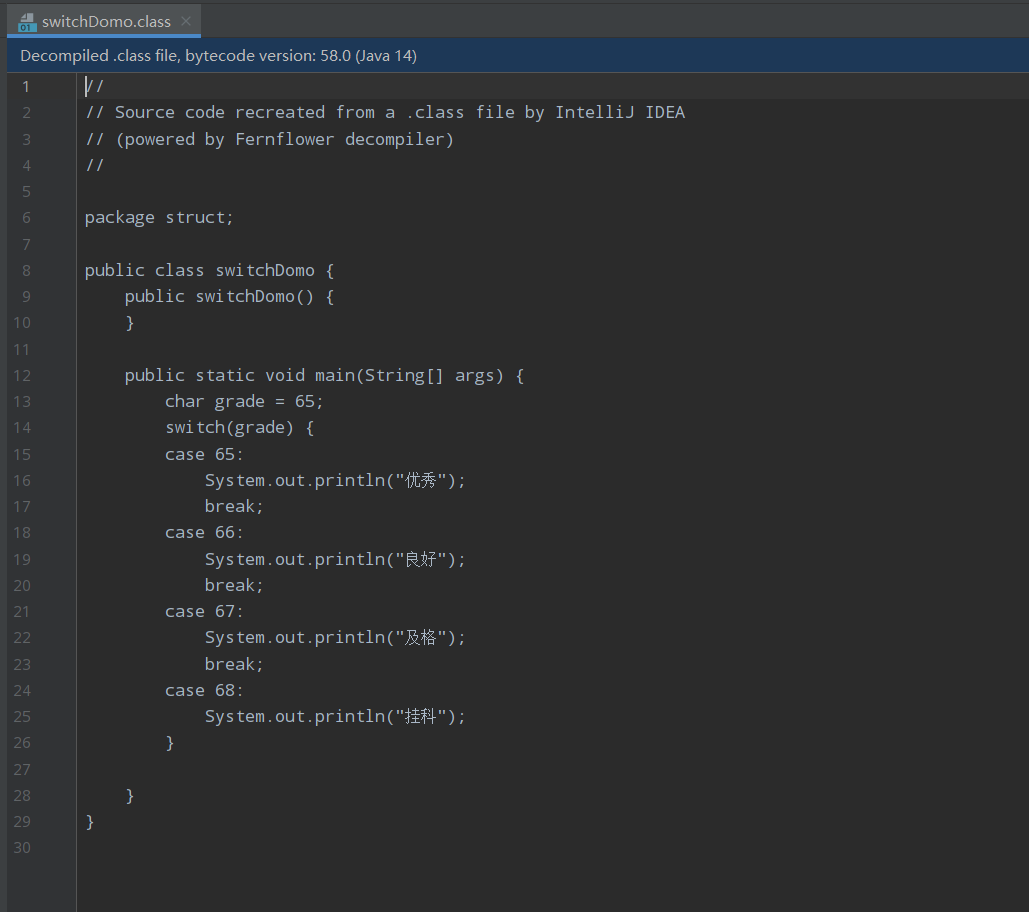1029x912 pixels.
Task: Select the switchDomo.class editor tab
Action: point(104,22)
